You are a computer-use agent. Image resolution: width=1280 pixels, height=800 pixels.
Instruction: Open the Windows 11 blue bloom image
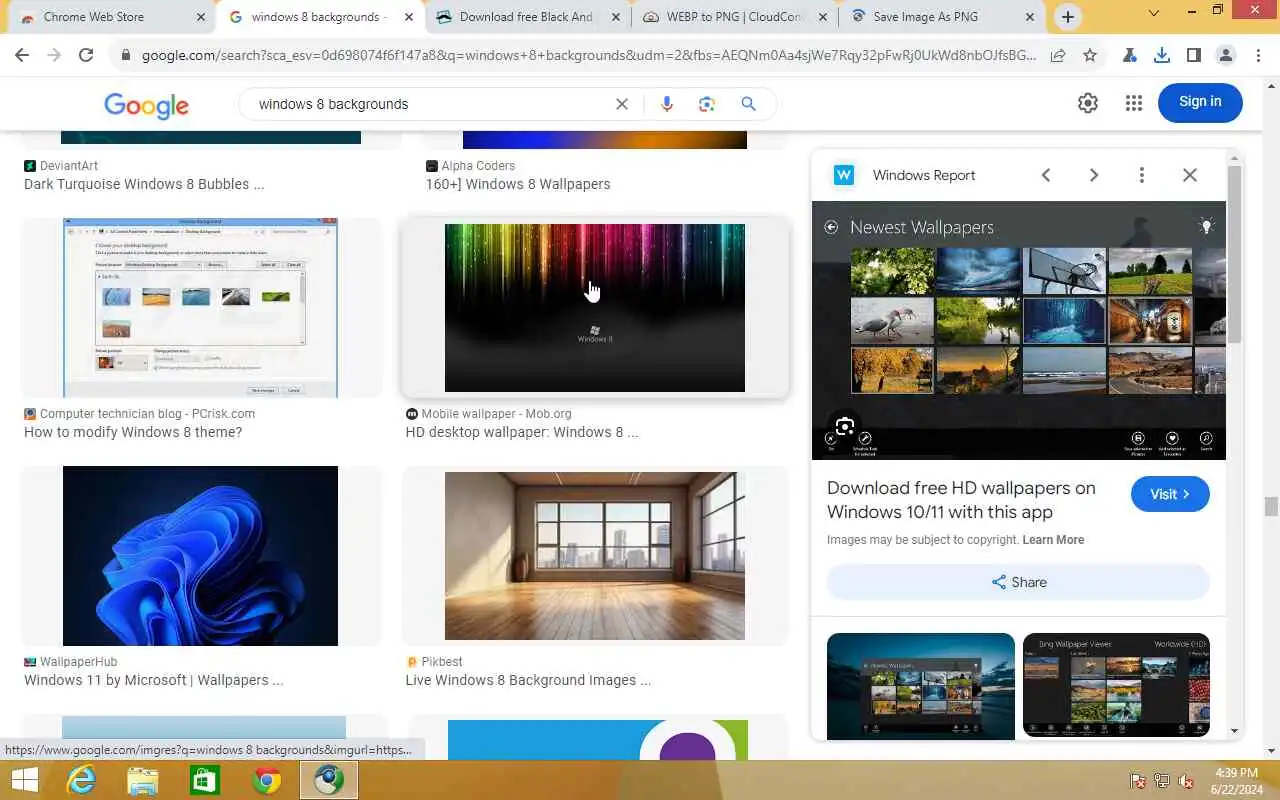200,556
